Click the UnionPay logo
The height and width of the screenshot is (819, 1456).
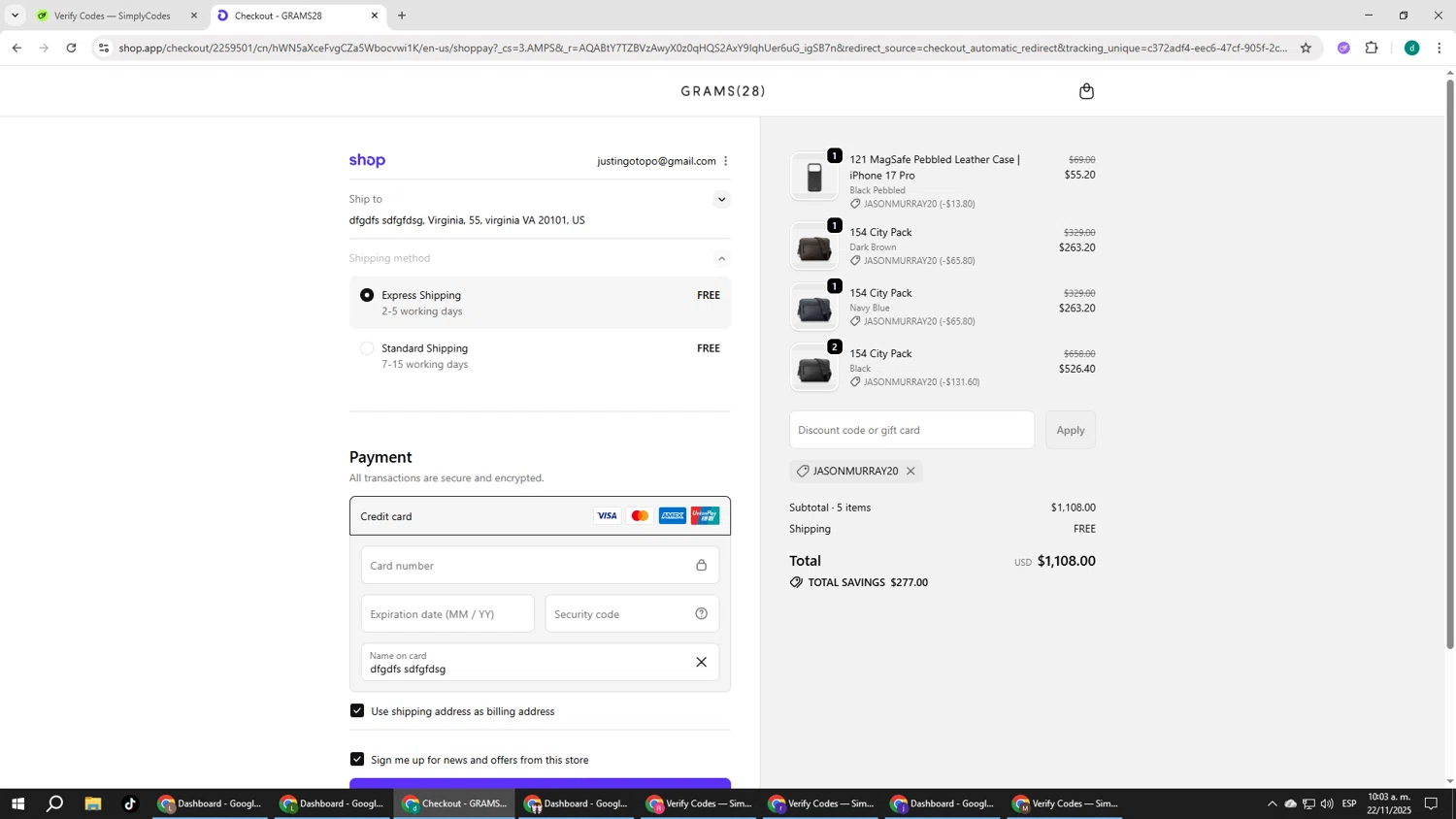pyautogui.click(x=706, y=516)
